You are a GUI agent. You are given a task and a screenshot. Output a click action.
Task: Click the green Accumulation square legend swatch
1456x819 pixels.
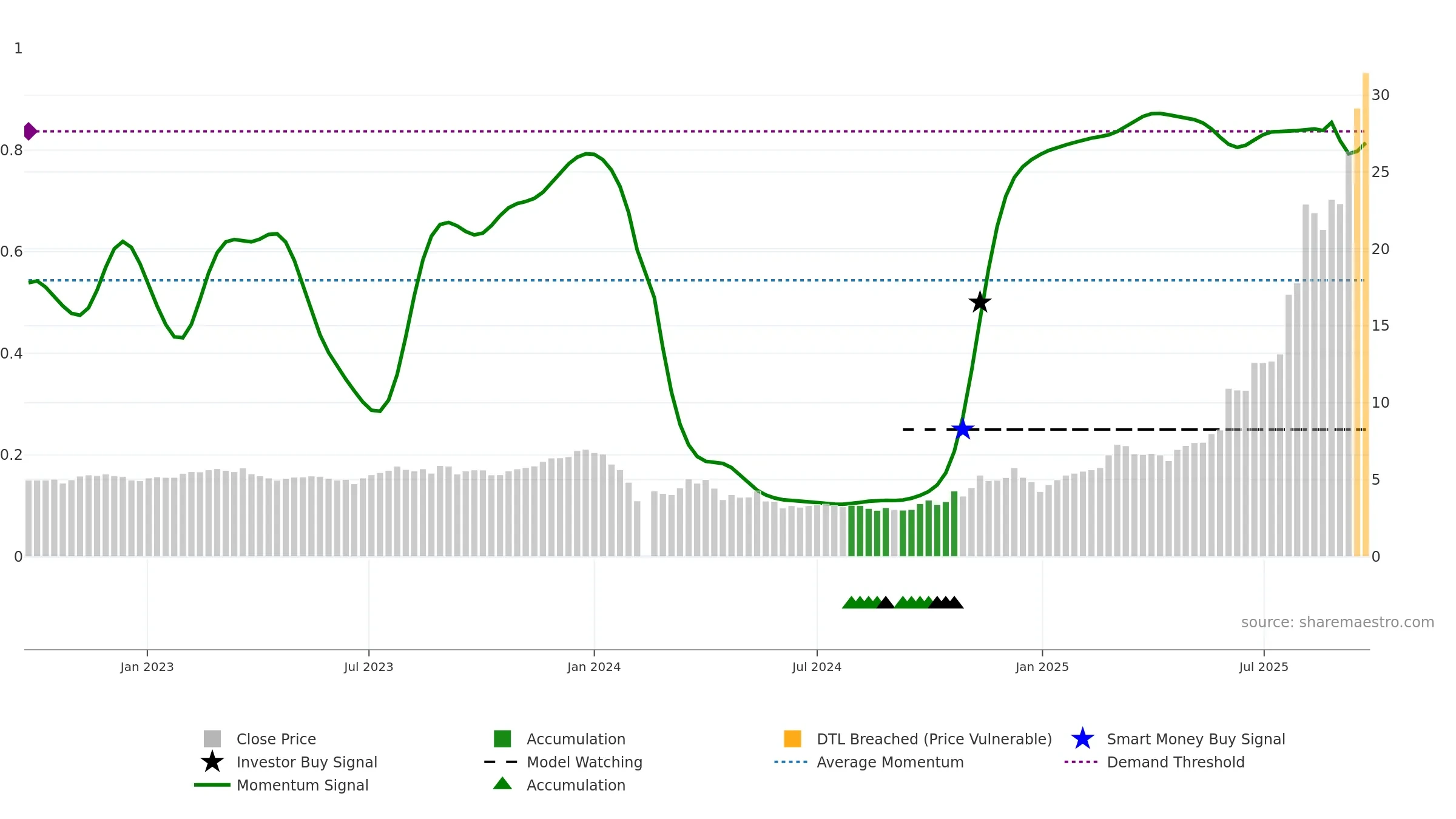[502, 739]
